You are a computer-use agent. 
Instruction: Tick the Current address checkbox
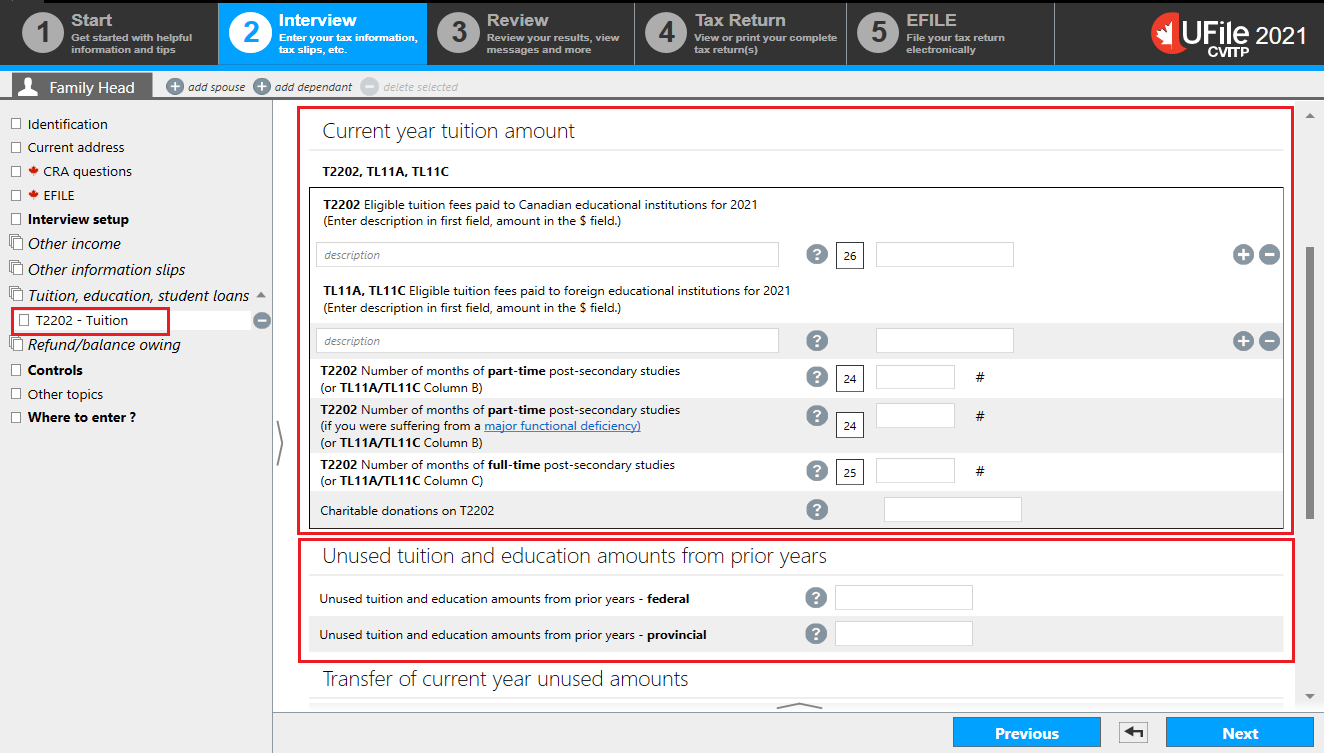tap(16, 147)
